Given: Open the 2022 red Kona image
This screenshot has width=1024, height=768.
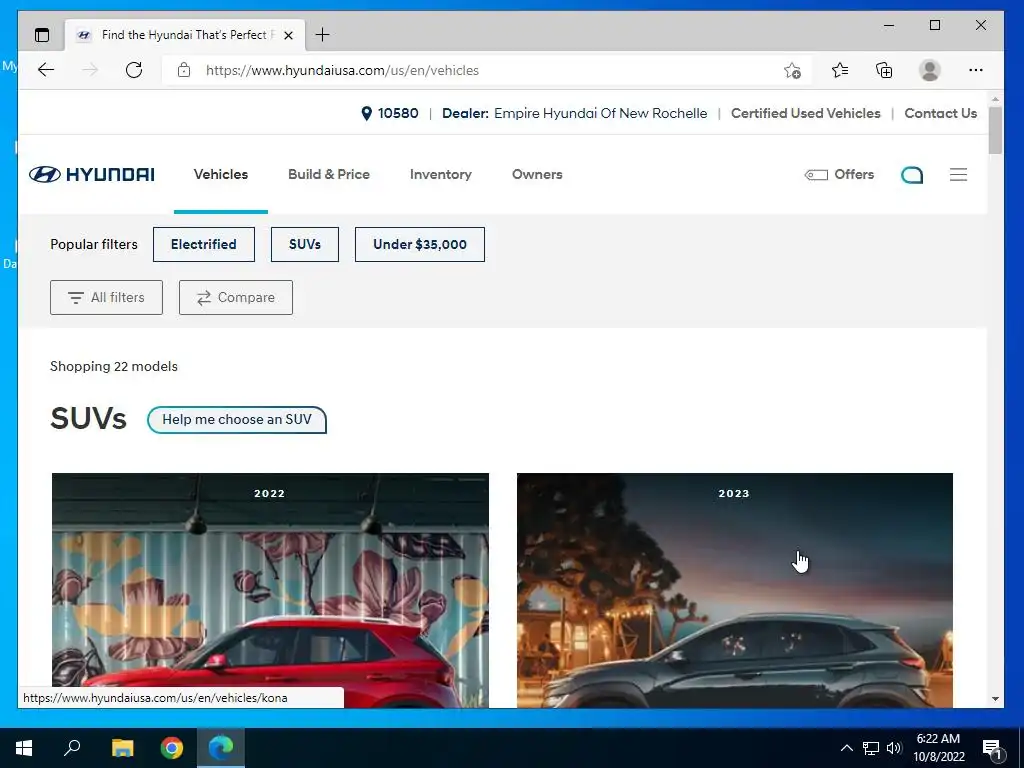Looking at the screenshot, I should (x=270, y=590).
